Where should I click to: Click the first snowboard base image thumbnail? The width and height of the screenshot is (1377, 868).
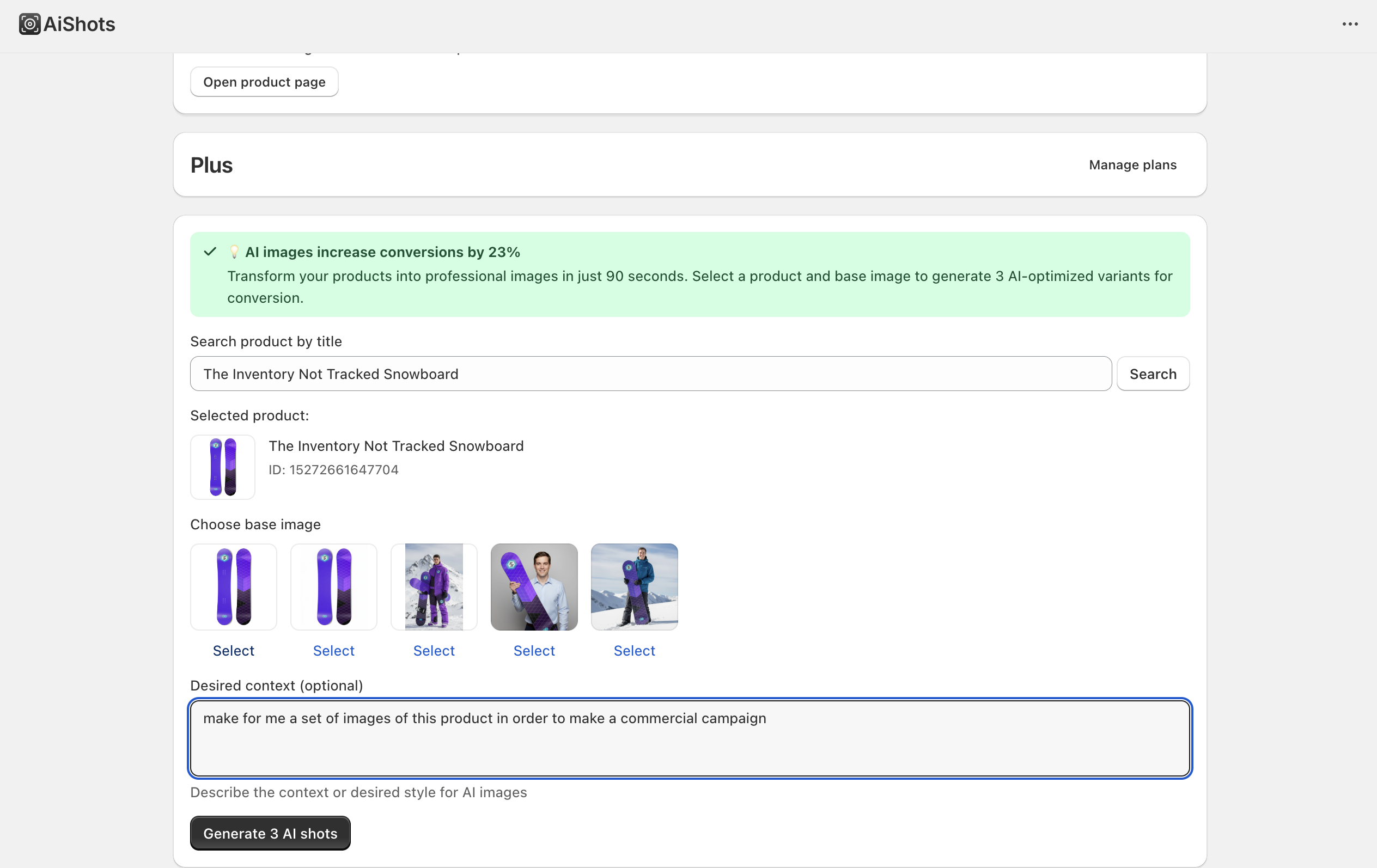pos(233,586)
